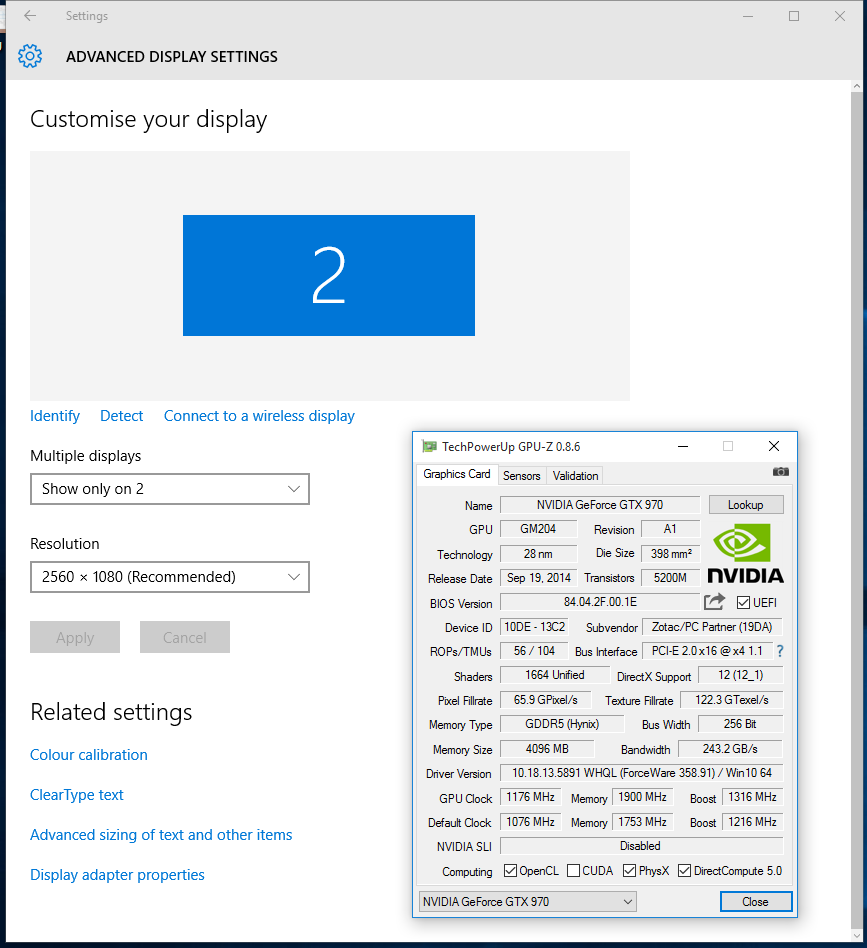Screen dimensions: 867x948
Task: Toggle the PhysX checkbox
Action: 629,871
